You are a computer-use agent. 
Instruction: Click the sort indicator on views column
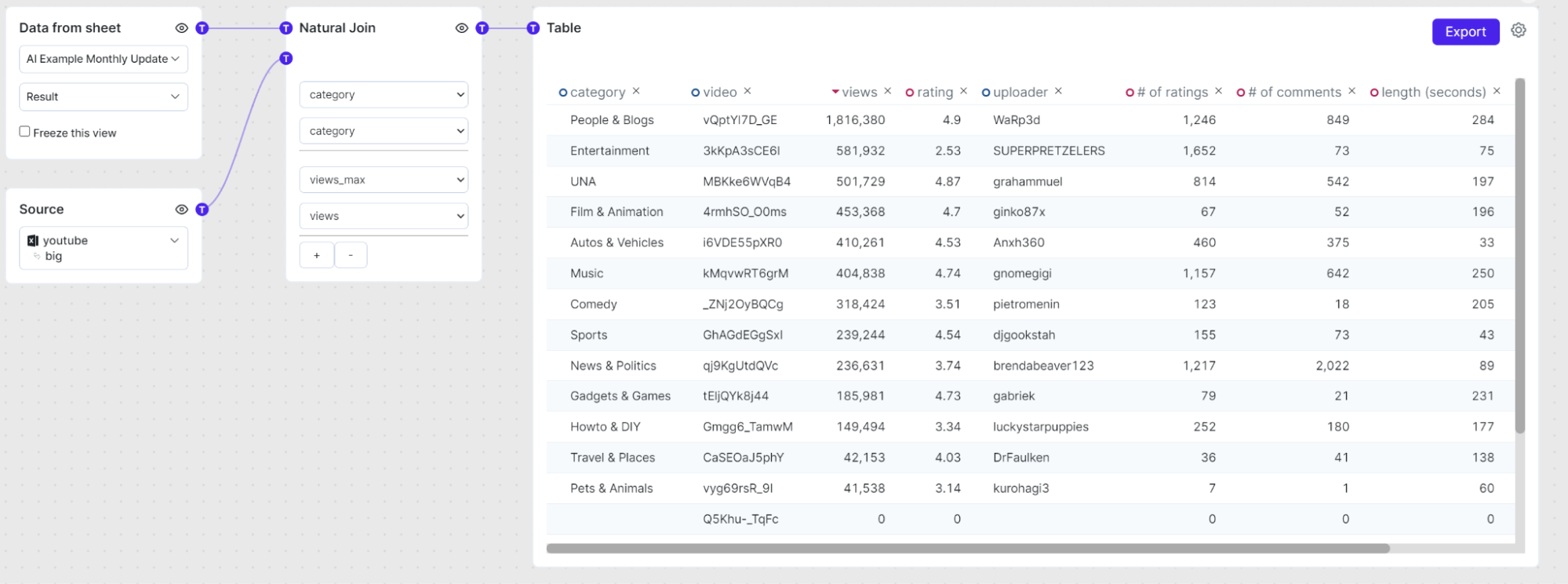tap(835, 92)
